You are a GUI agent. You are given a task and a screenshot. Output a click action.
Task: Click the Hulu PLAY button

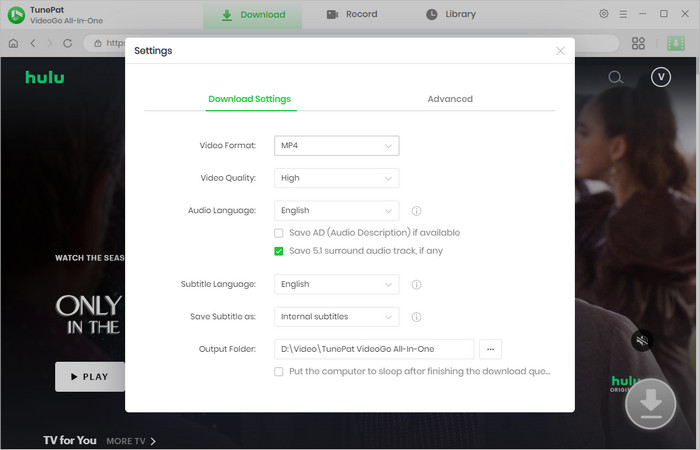click(89, 377)
